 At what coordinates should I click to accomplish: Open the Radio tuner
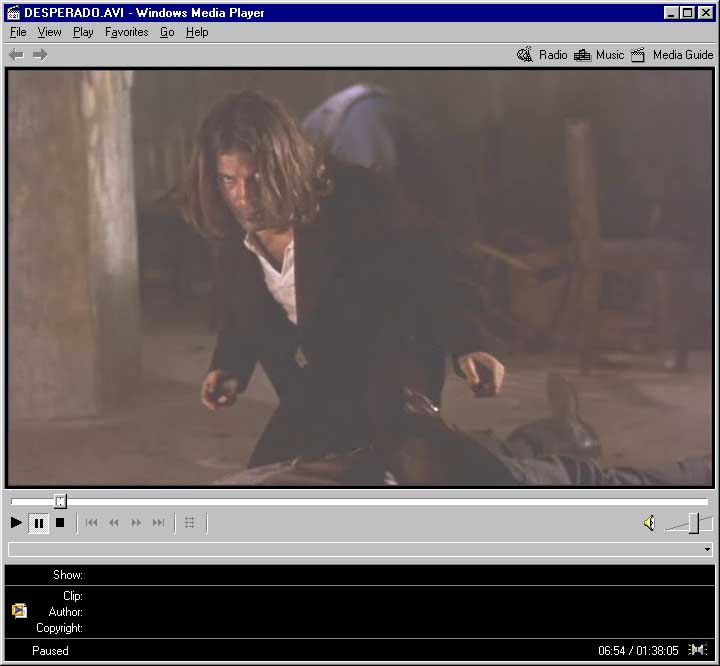[542, 55]
